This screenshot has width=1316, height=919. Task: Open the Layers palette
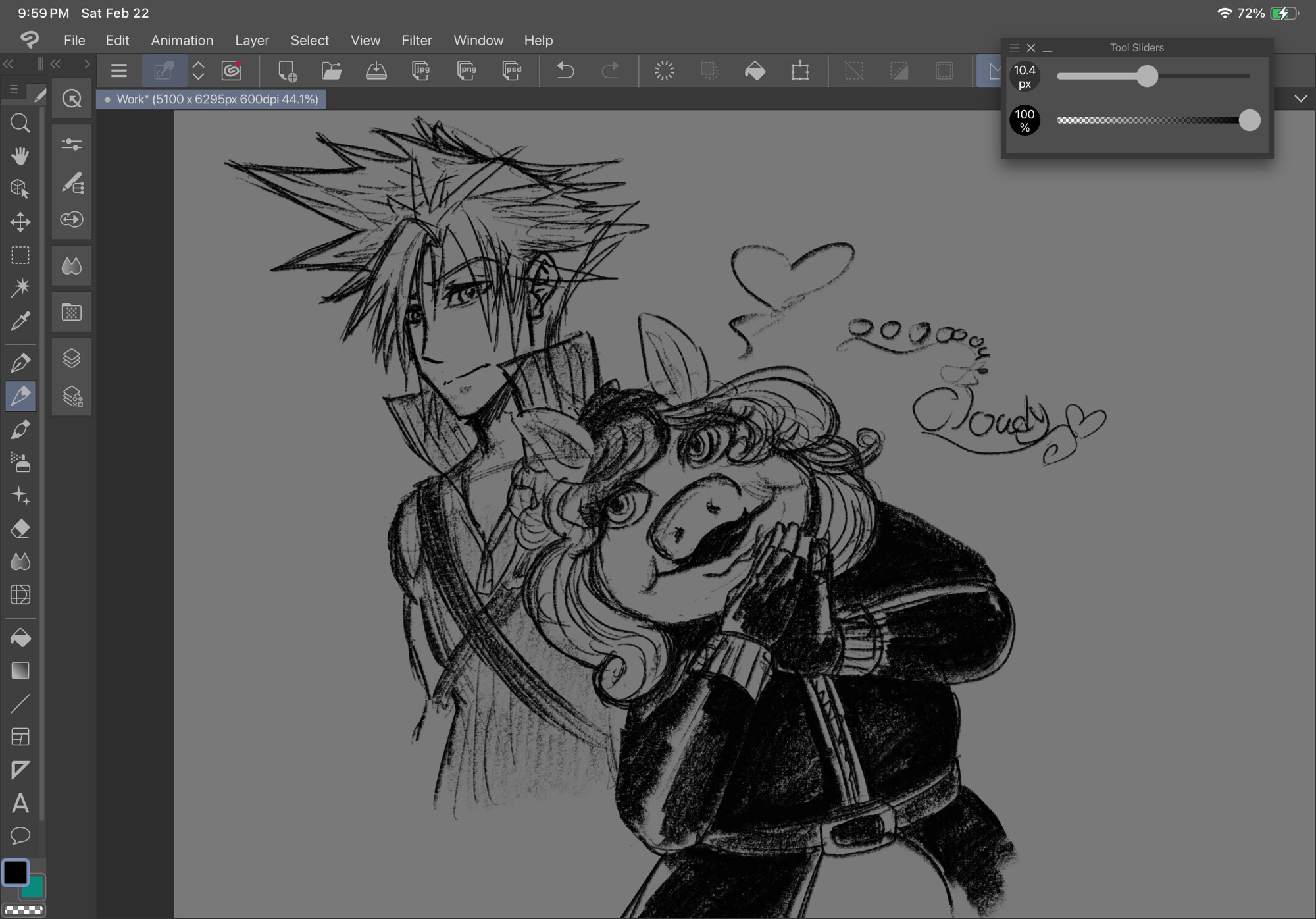pos(72,359)
